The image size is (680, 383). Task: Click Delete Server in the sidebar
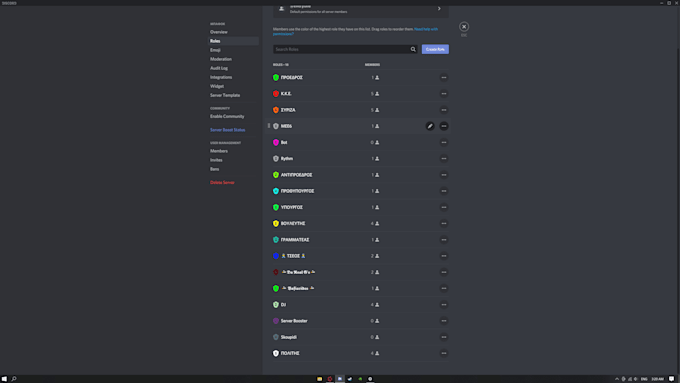pyautogui.click(x=222, y=183)
